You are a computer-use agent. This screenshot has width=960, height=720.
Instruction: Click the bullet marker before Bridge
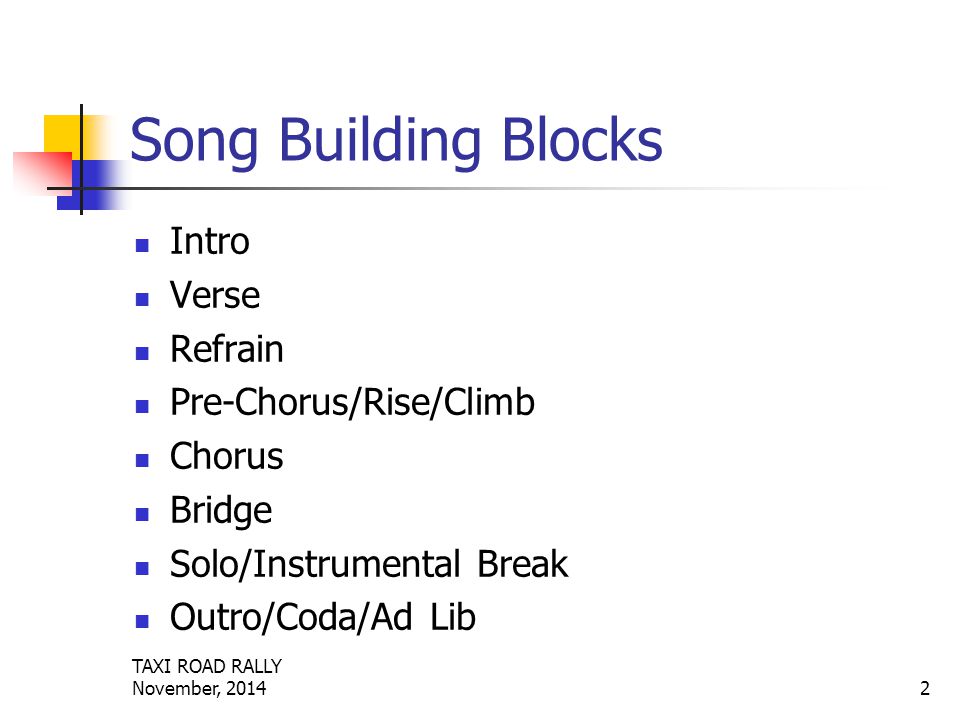point(142,514)
